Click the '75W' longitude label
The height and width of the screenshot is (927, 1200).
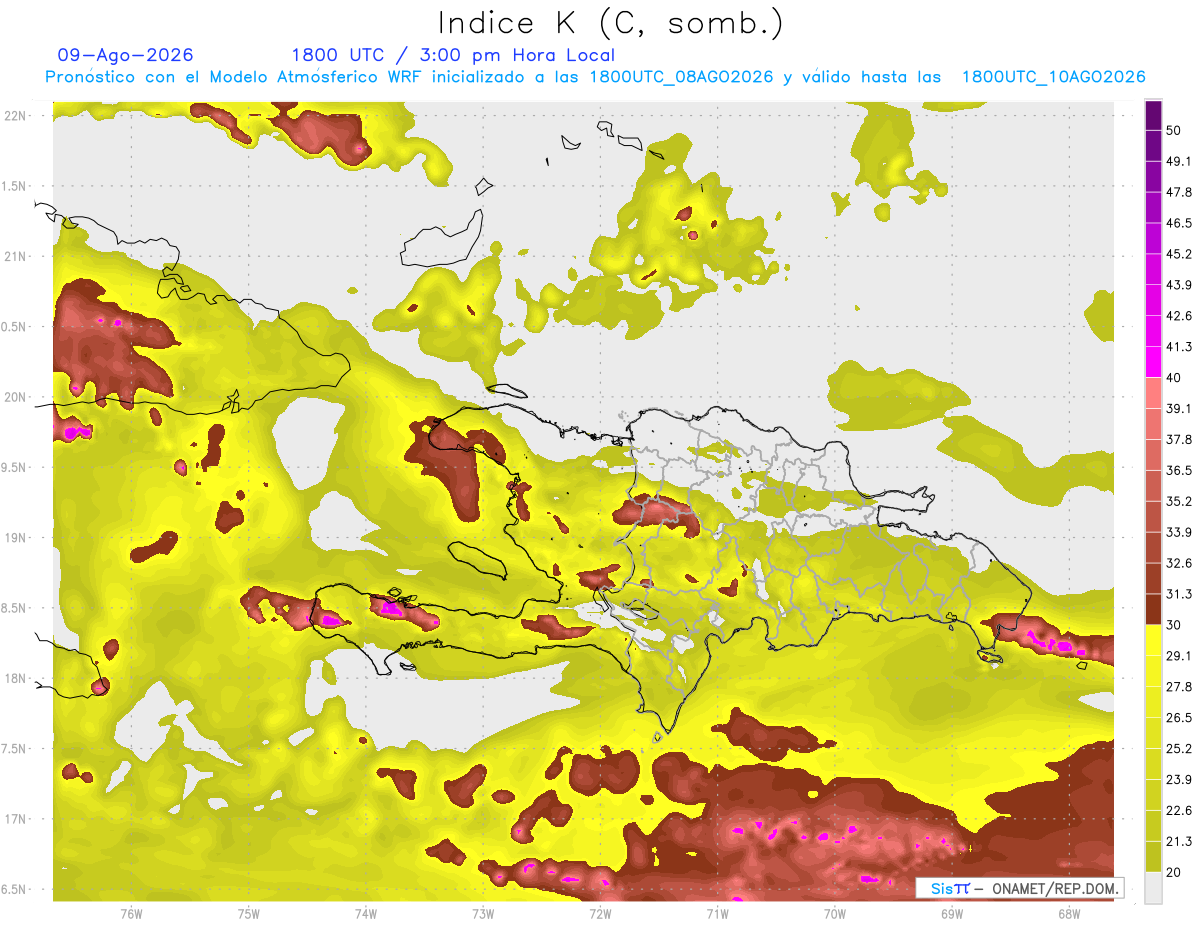click(248, 913)
